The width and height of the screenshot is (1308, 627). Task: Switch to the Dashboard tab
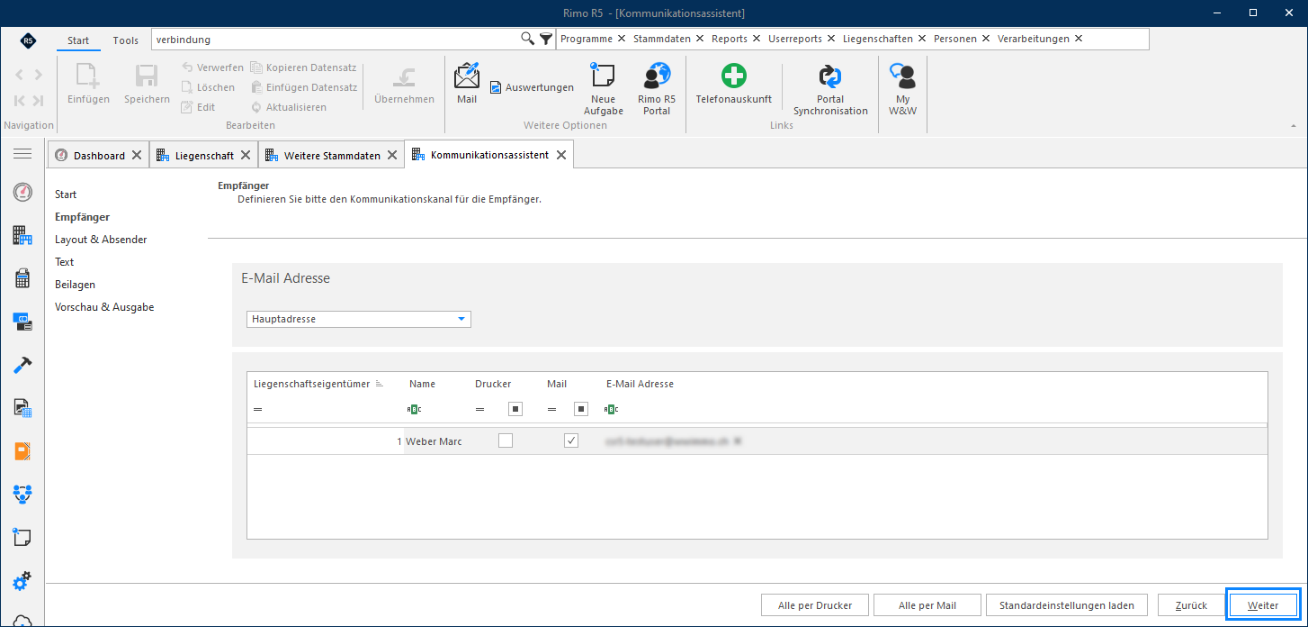(x=99, y=155)
